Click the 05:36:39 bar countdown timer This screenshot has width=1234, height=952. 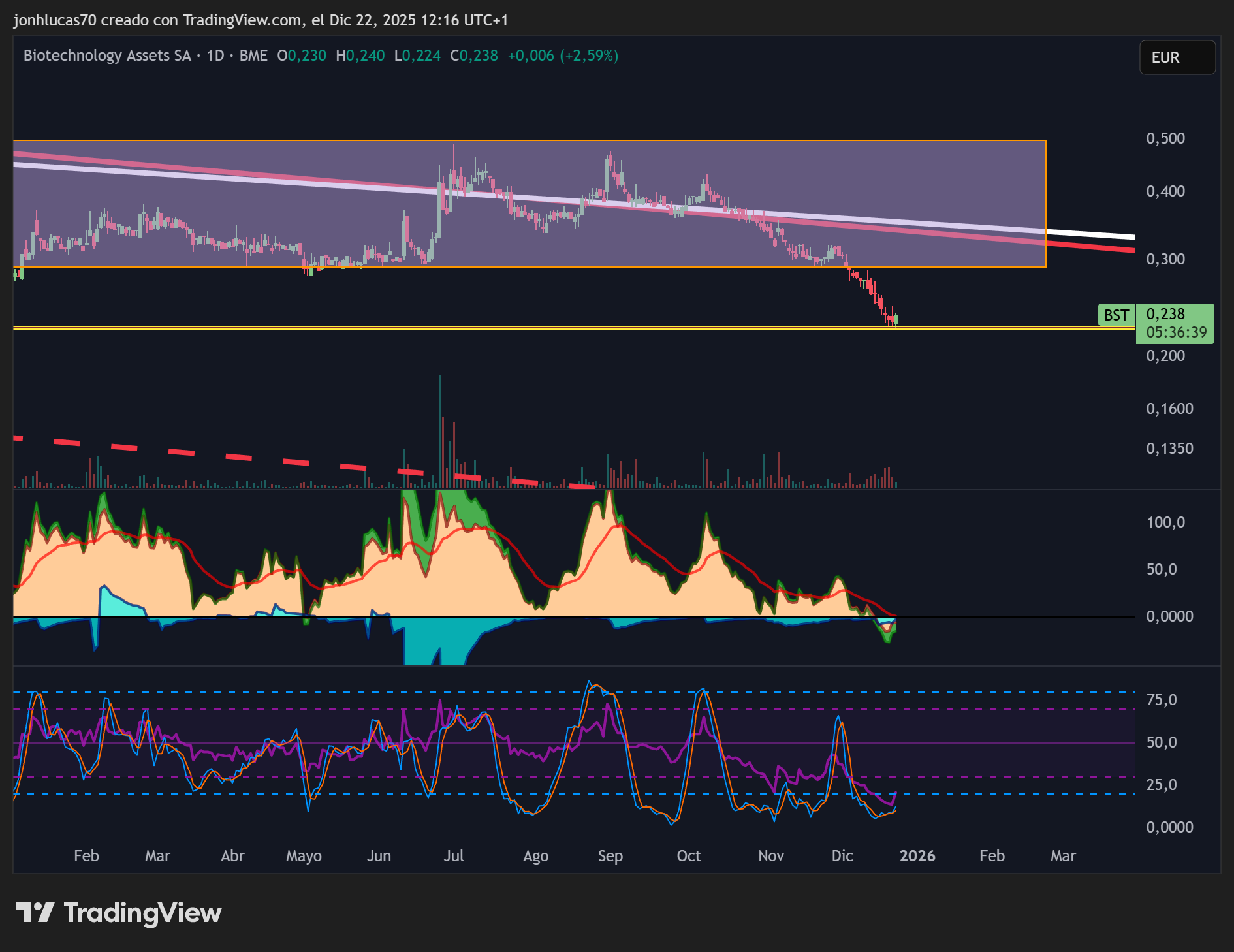1176,332
